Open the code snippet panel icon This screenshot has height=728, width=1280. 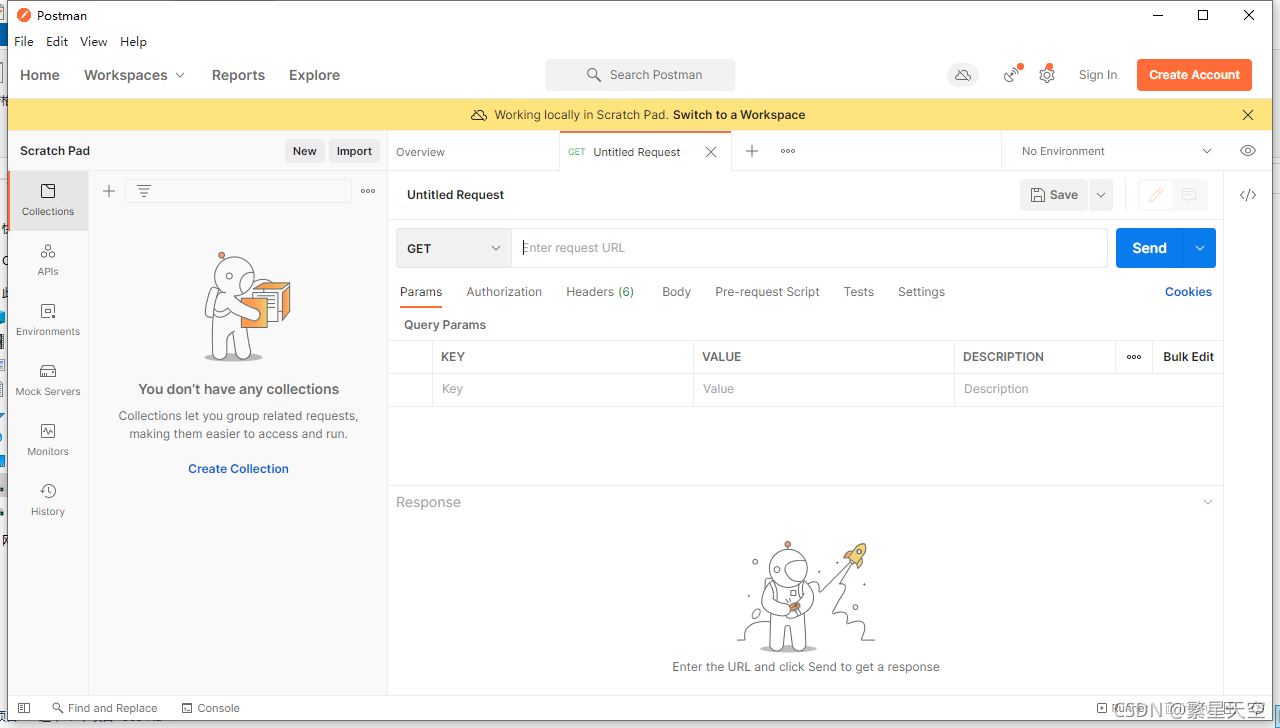1248,195
